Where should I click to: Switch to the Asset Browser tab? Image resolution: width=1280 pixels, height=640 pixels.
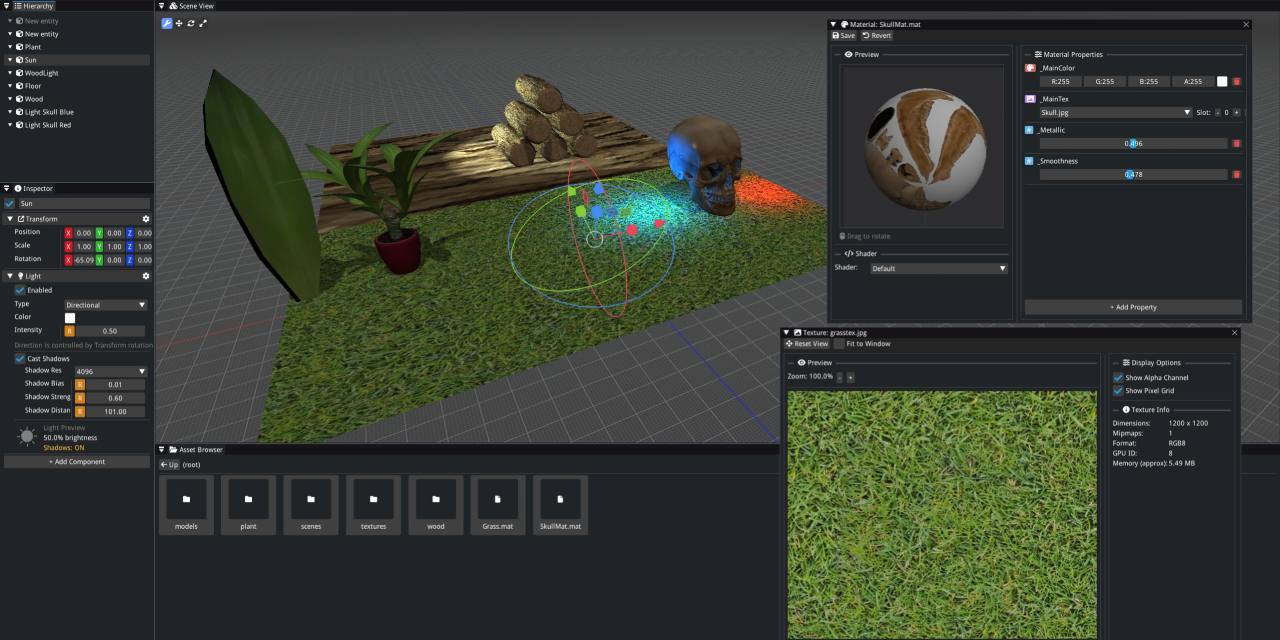tap(195, 450)
